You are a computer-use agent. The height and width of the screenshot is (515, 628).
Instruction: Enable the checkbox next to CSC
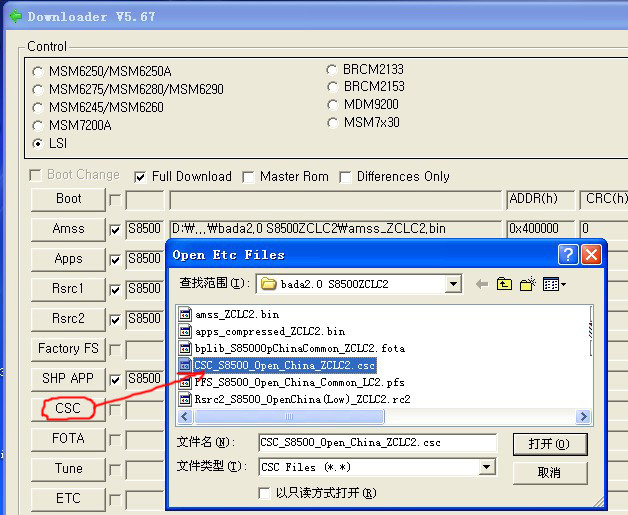click(115, 410)
